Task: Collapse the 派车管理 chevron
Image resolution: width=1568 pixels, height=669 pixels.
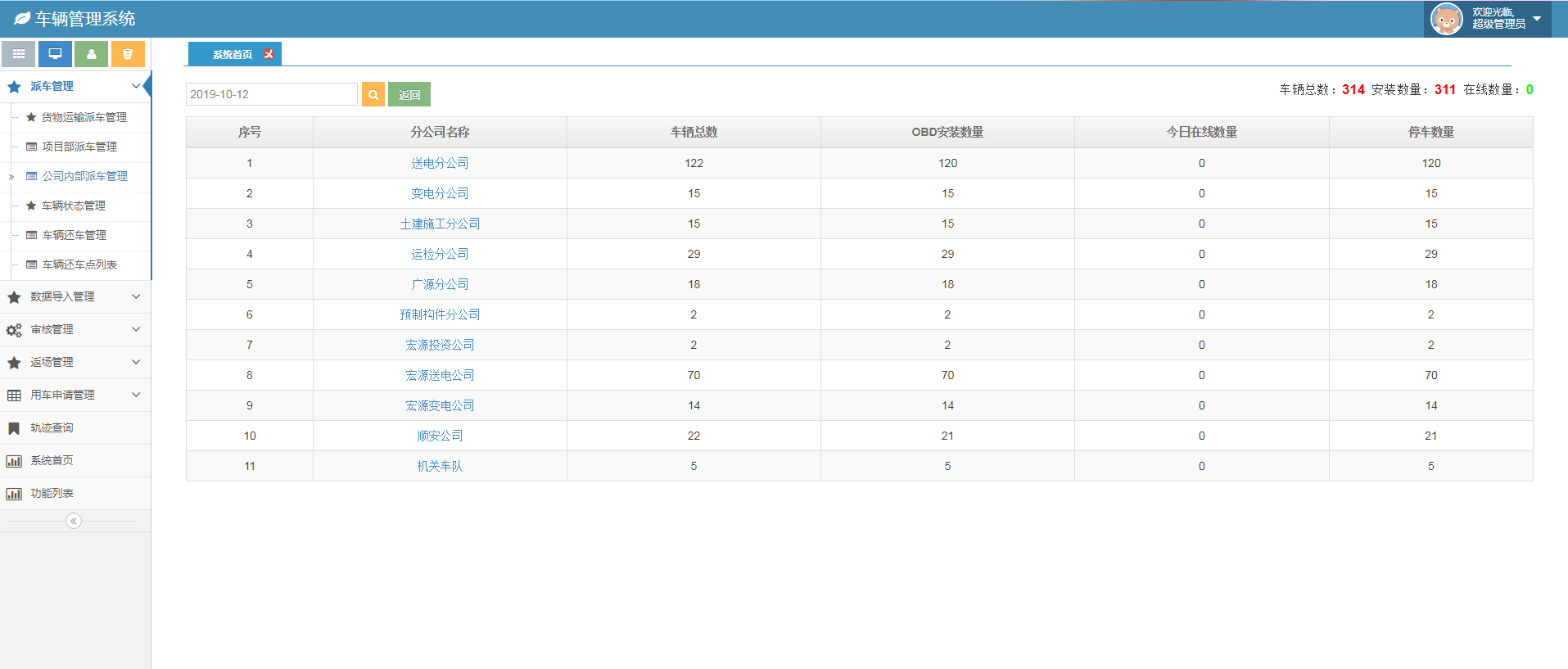Action: 136,86
